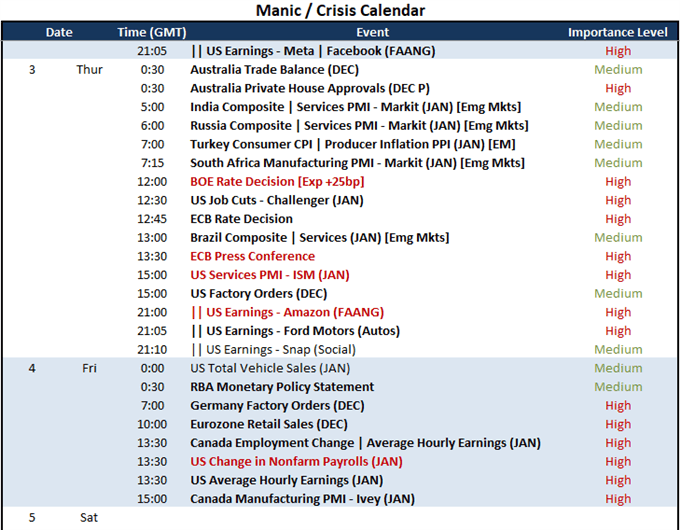
Task: Click 'Medium' importance for Turkey Consumer CPI
Action: [x=618, y=144]
